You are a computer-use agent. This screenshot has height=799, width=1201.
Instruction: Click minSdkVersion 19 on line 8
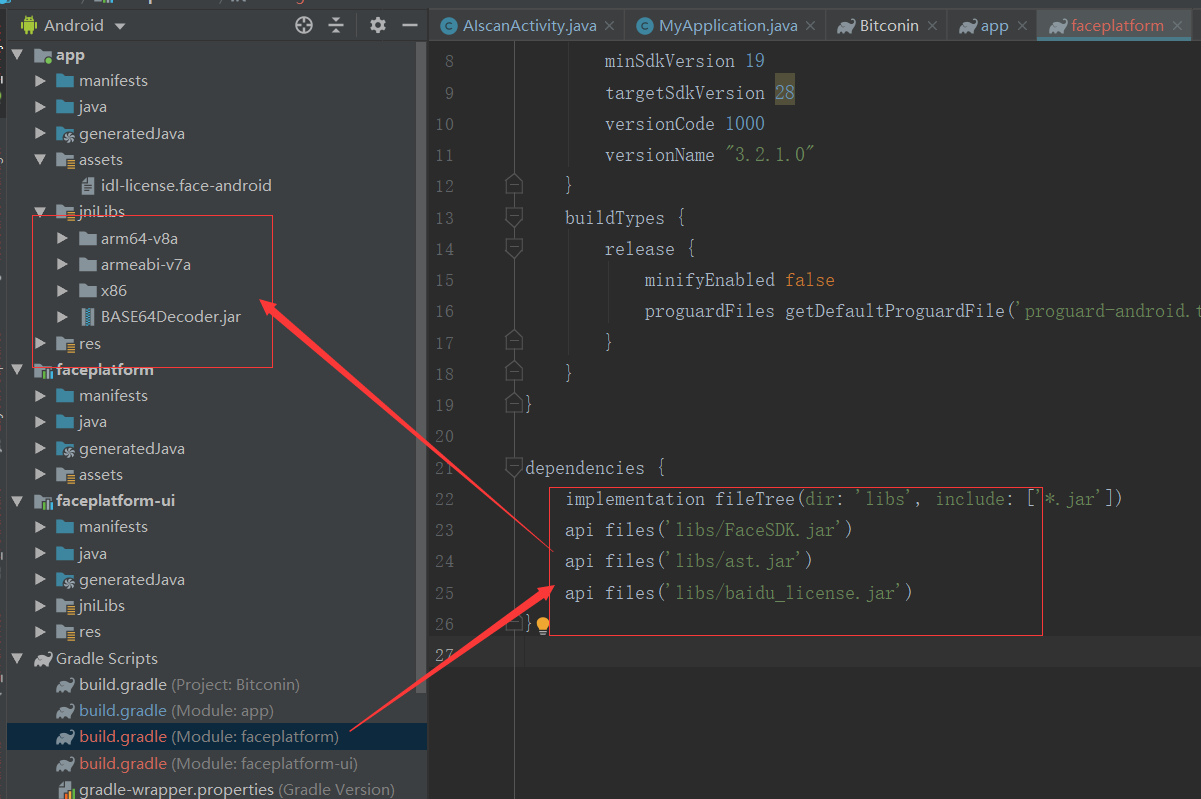click(685, 61)
